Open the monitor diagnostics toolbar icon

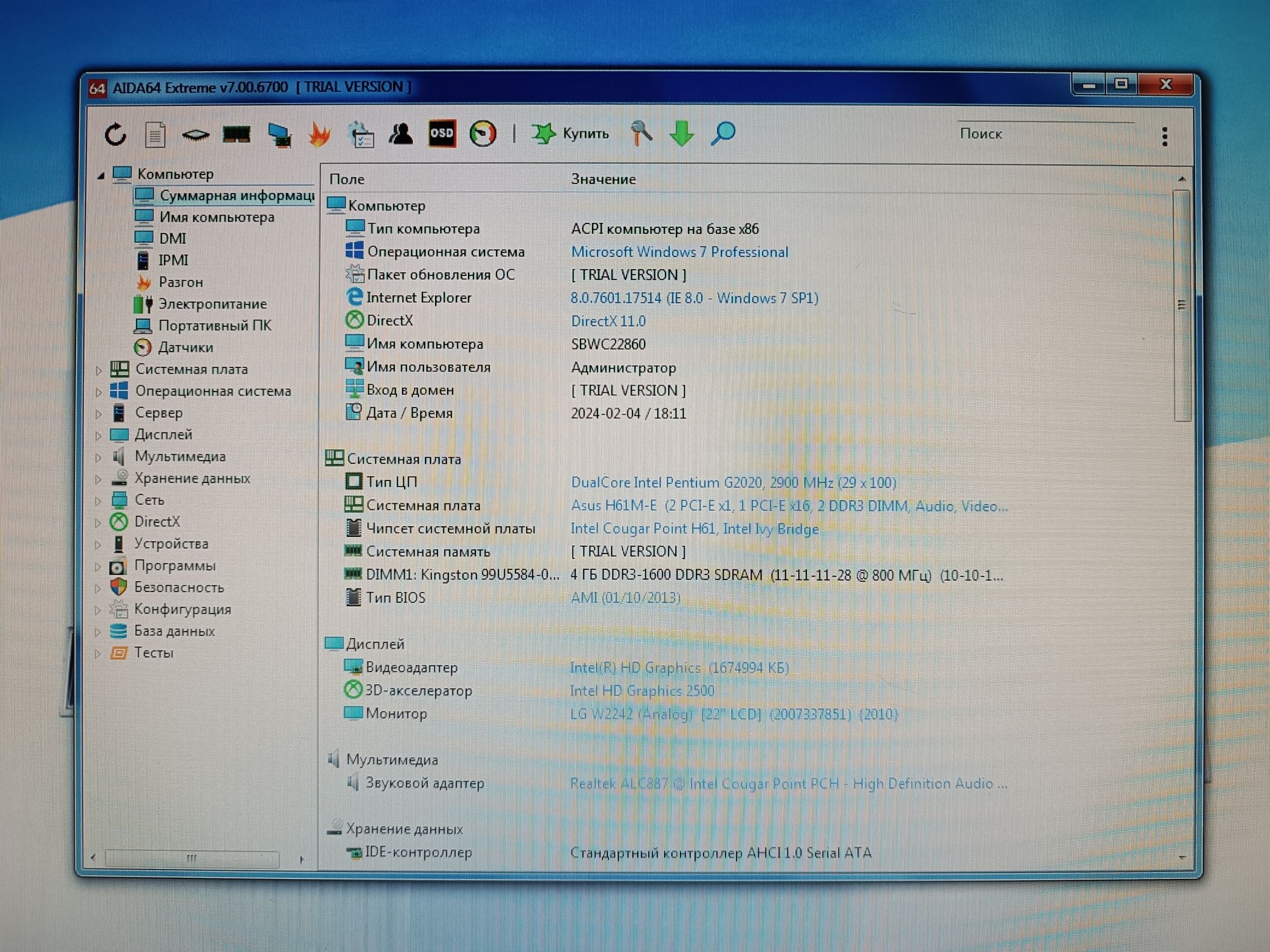click(x=361, y=134)
